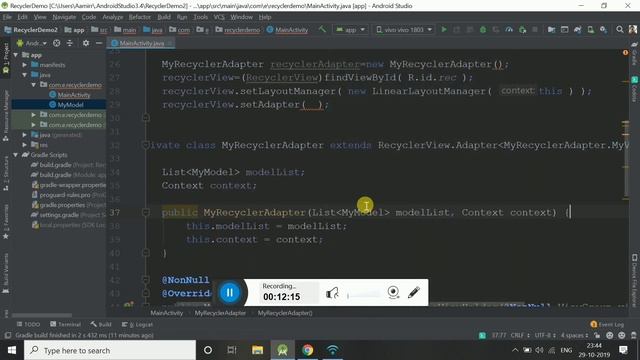Open Search Everywhere magnifier icon

pyautogui.click(x=620, y=30)
